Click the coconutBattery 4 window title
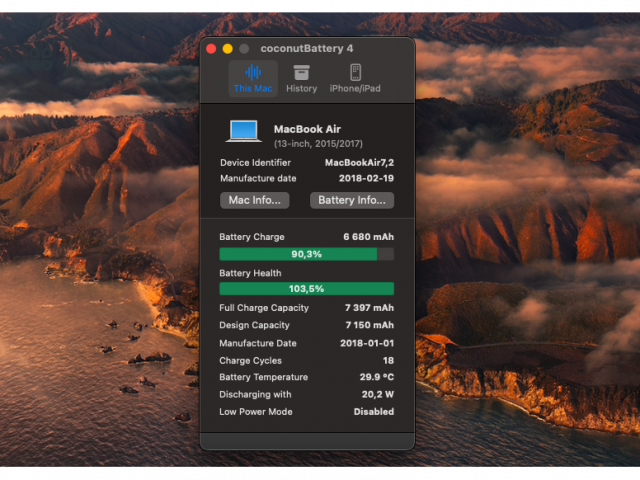640x480 pixels. click(307, 49)
